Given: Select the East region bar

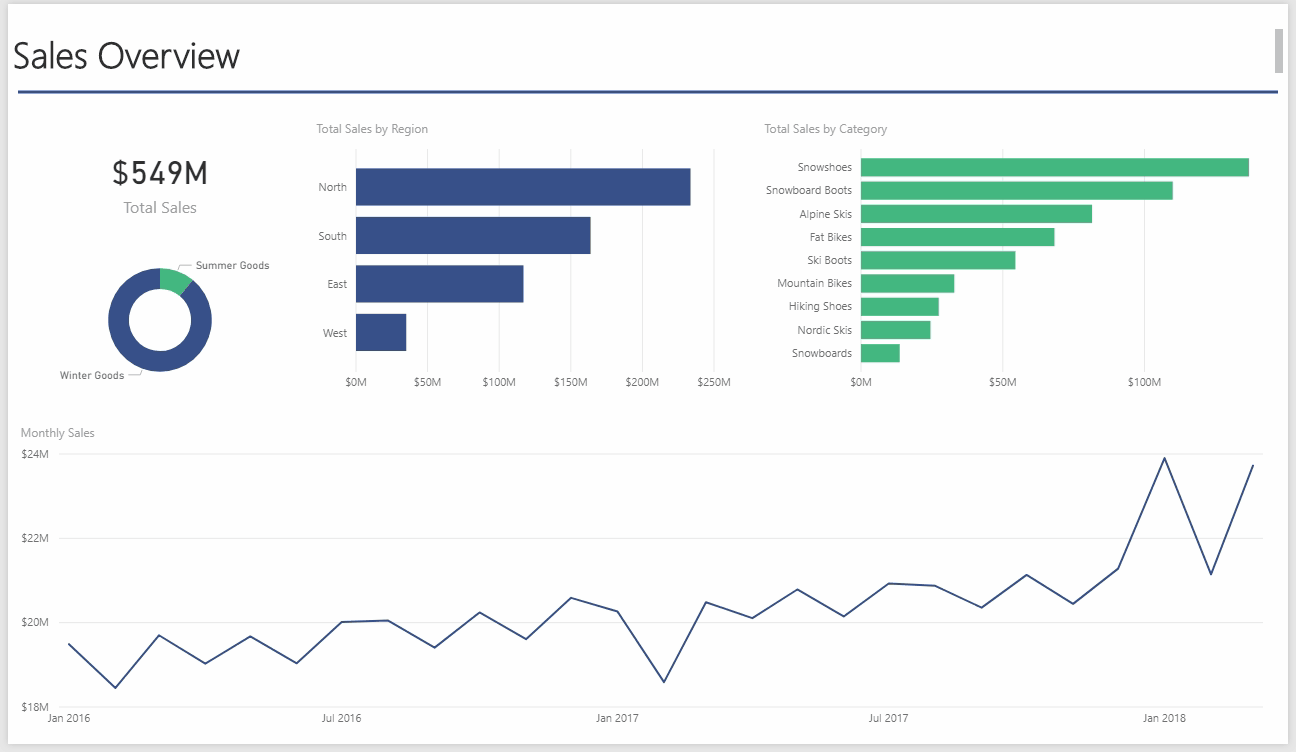Looking at the screenshot, I should pyautogui.click(x=439, y=284).
